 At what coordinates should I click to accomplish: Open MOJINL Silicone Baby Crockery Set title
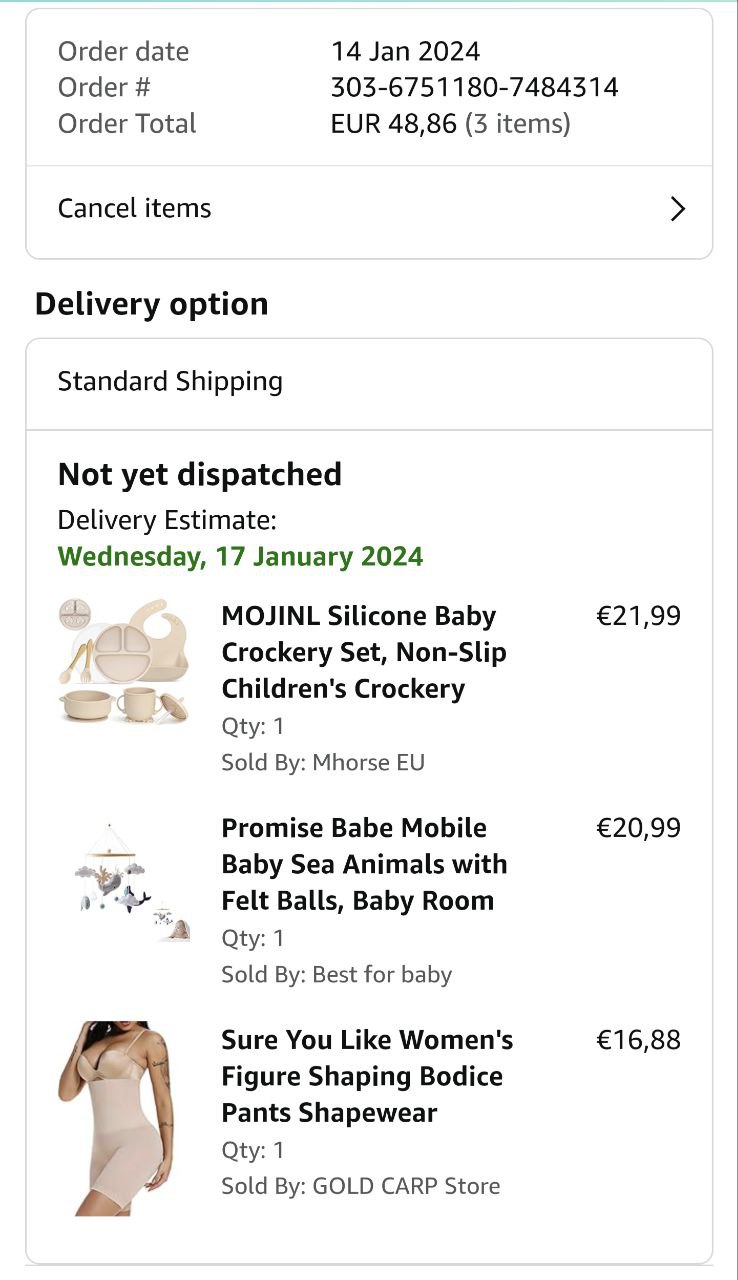(x=364, y=652)
